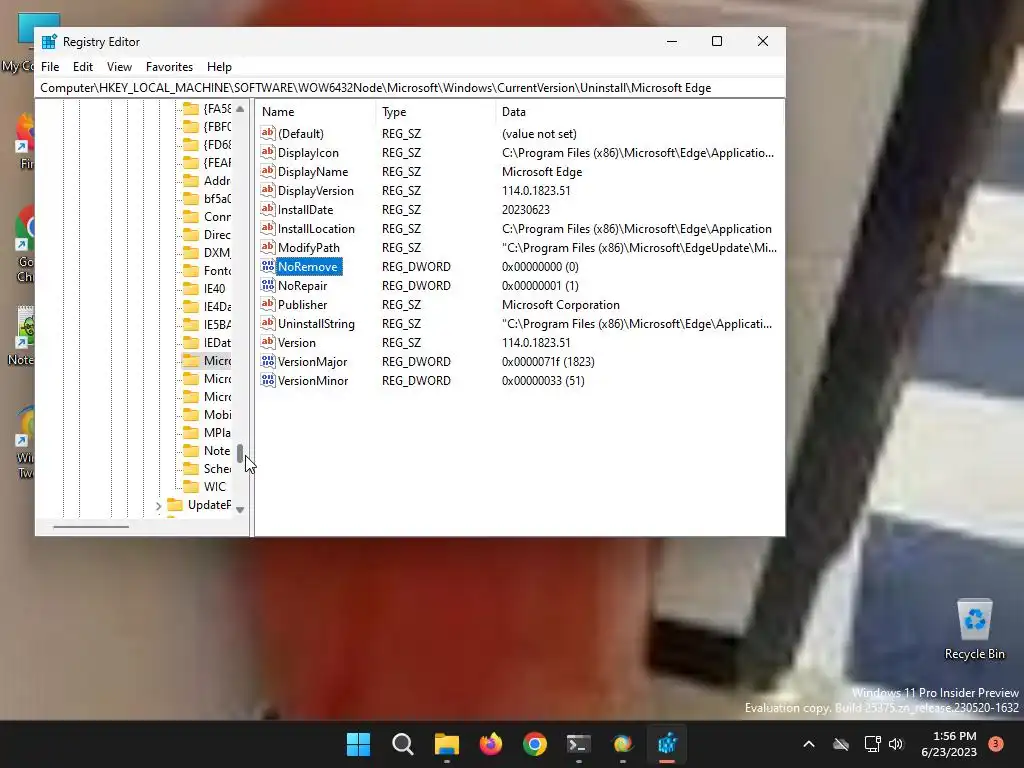Click the tree scroll up arrow

(x=240, y=108)
